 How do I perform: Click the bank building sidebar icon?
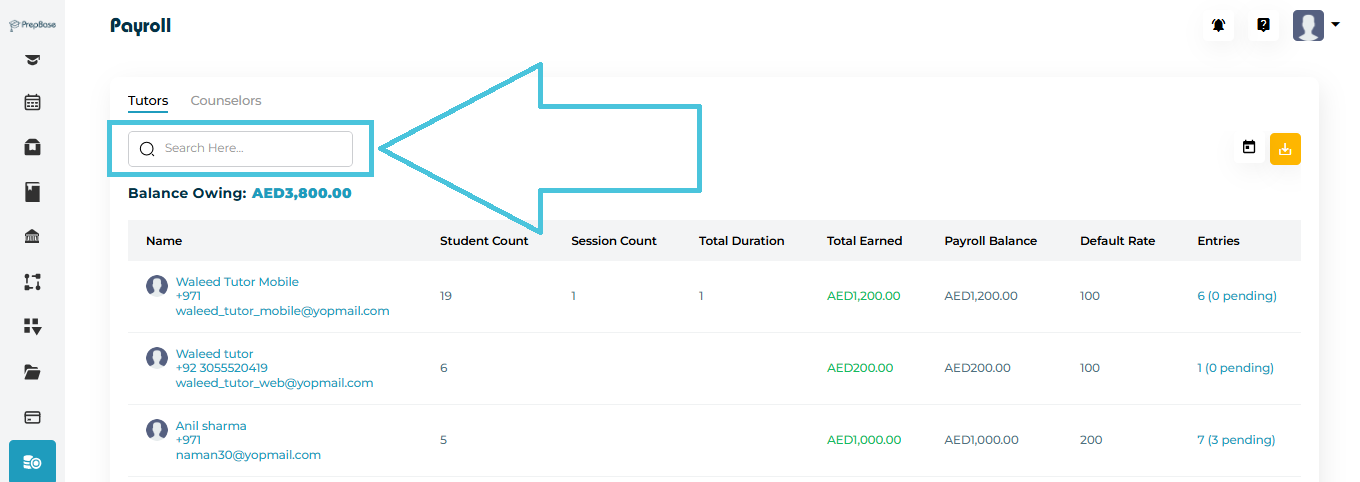[x=32, y=237]
